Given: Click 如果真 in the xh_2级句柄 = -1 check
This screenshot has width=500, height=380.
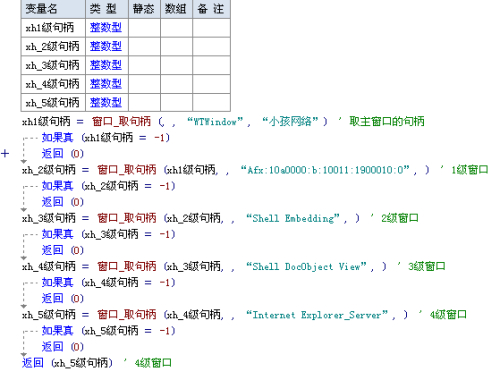Looking at the screenshot, I should pos(57,186).
